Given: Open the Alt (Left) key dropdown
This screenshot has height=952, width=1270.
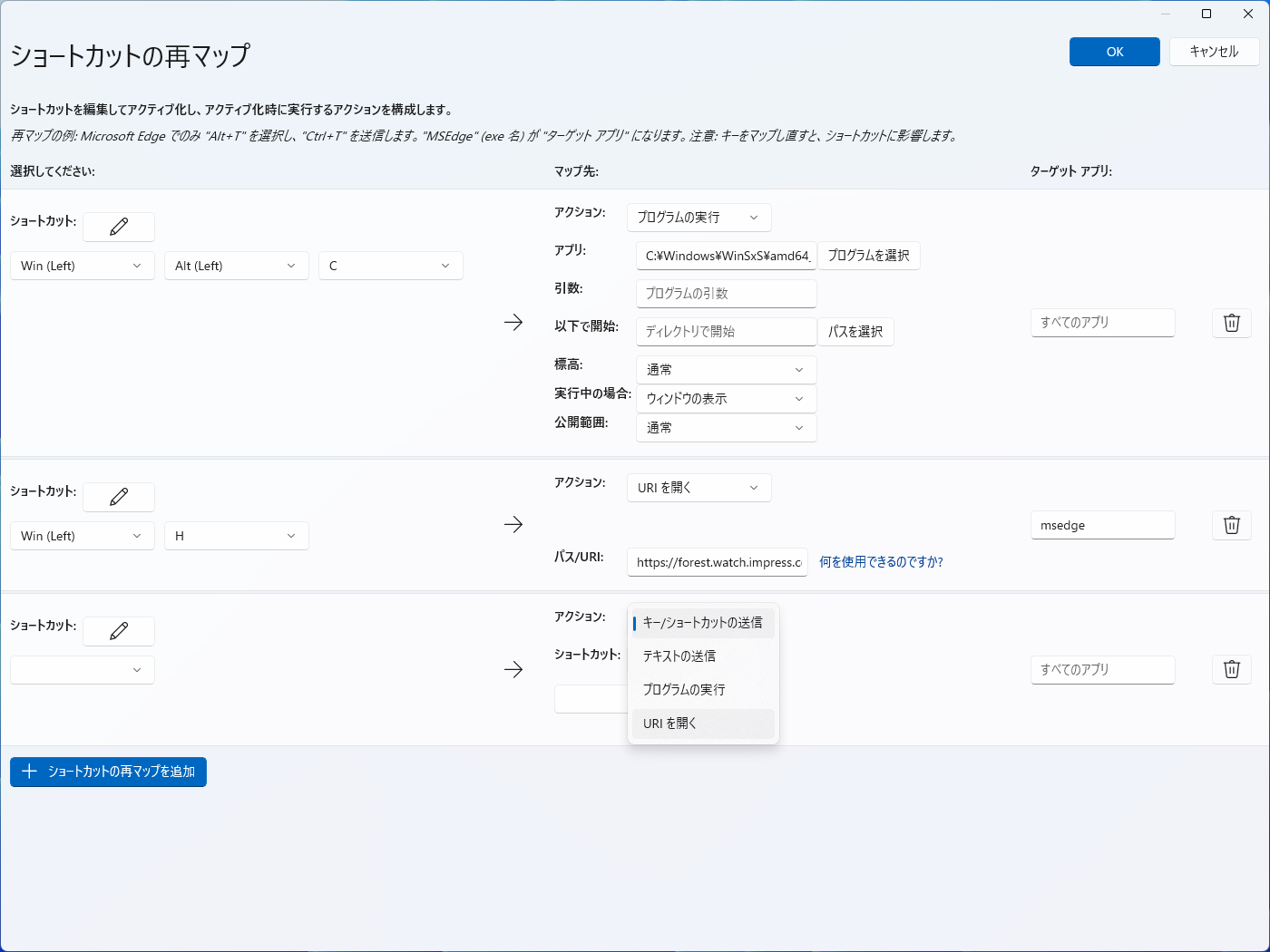Looking at the screenshot, I should [x=237, y=266].
